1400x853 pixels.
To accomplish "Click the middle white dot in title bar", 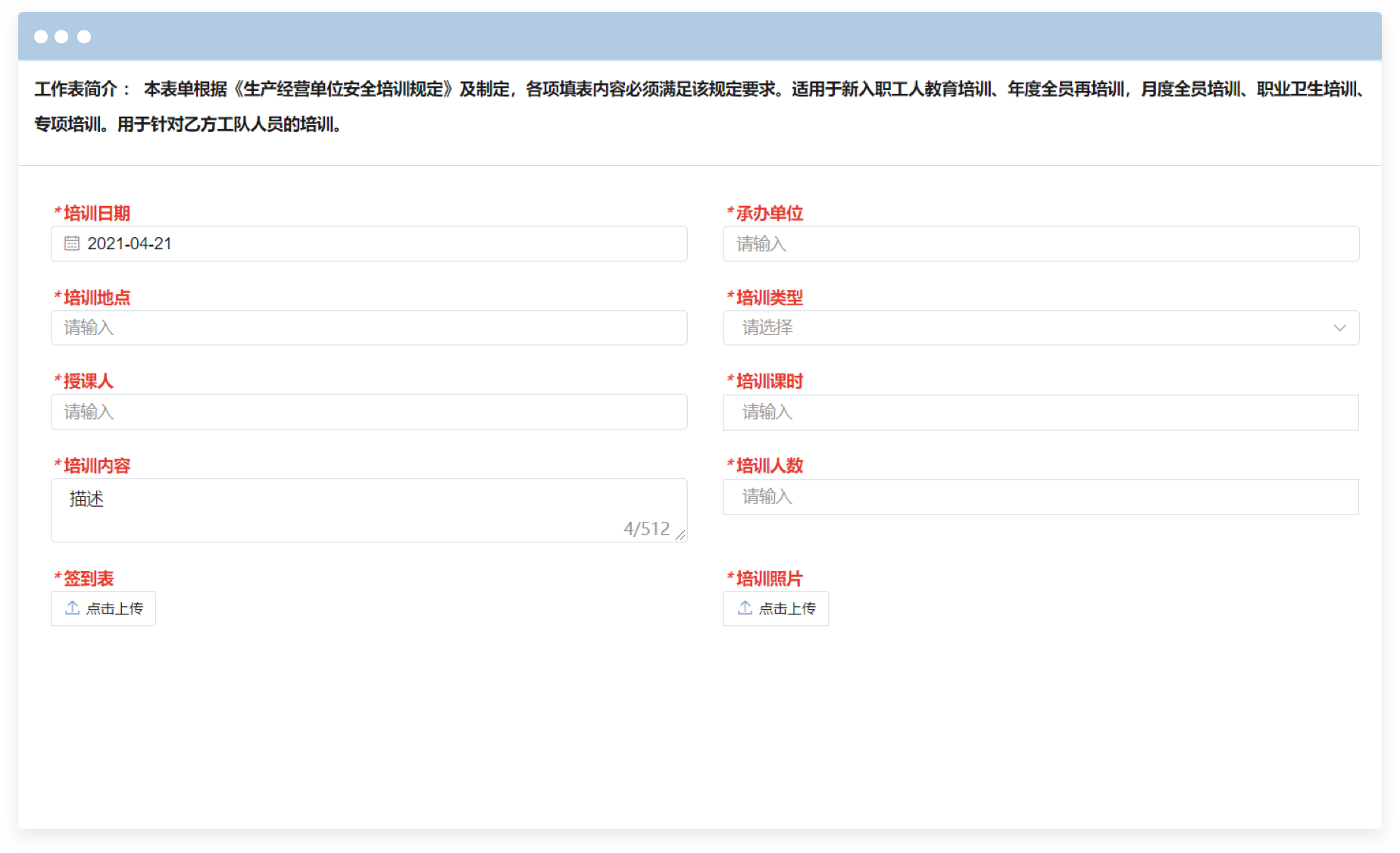I will point(62,36).
